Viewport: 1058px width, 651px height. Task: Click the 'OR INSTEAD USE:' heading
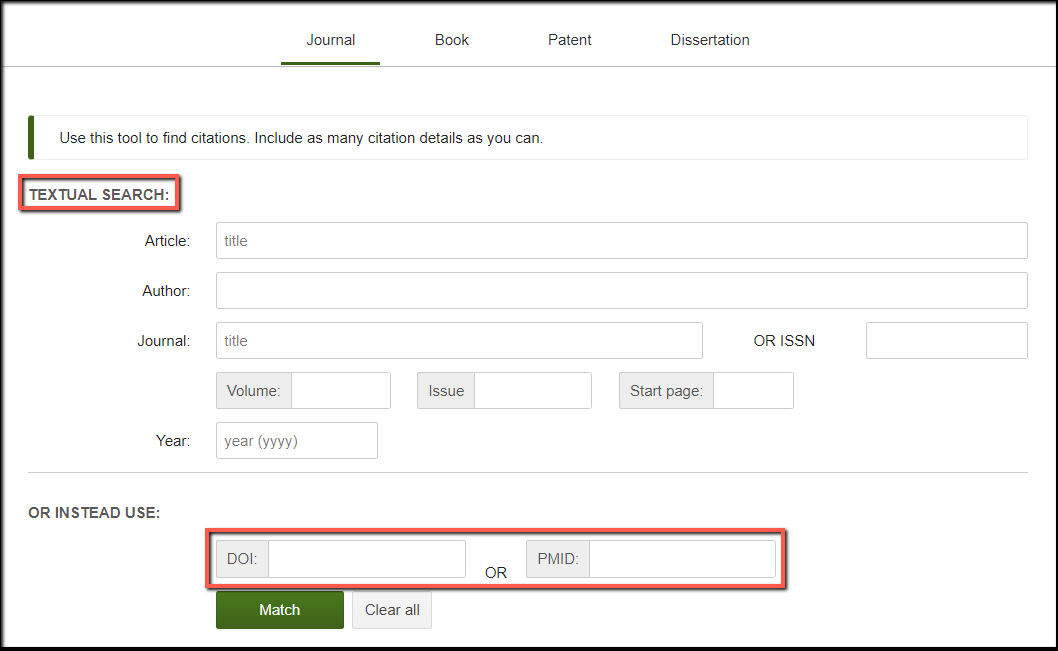coord(94,513)
